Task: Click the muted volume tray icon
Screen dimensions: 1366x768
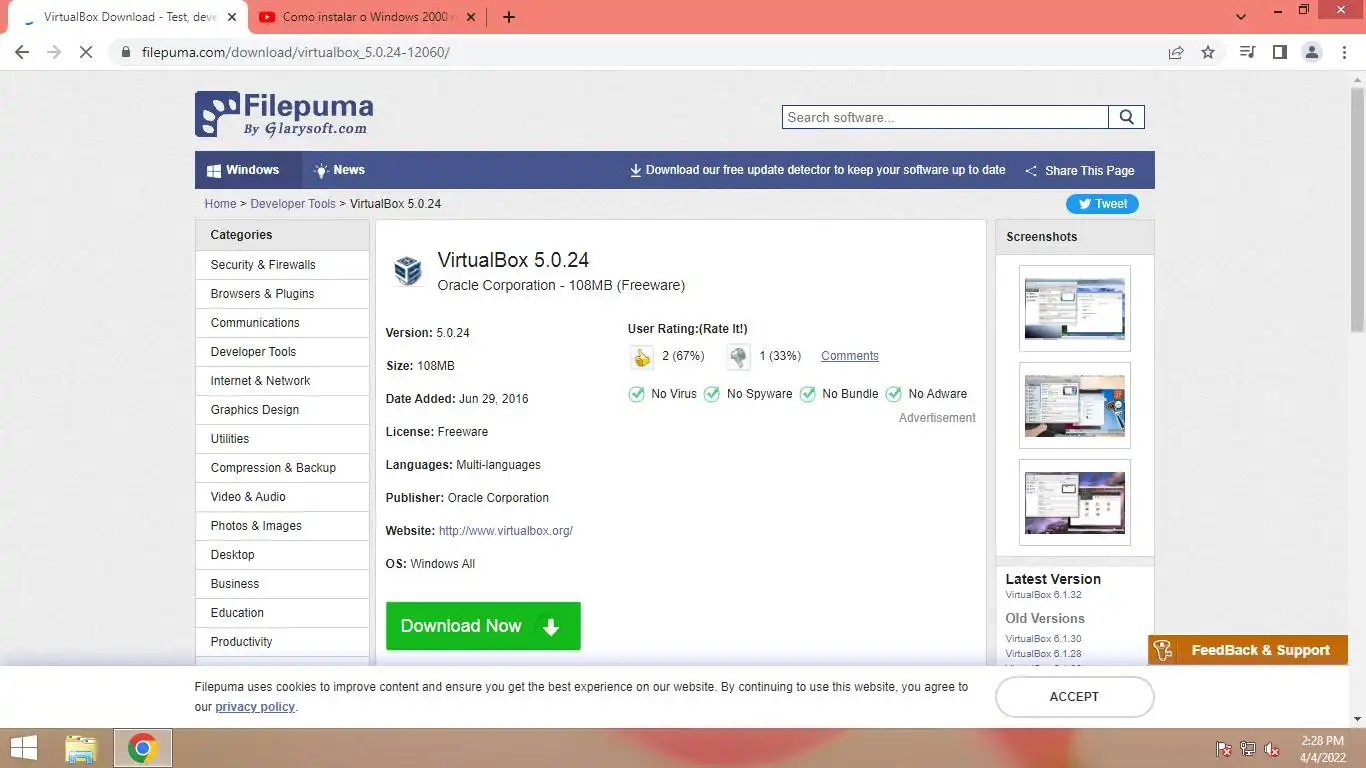Action: (x=1272, y=749)
